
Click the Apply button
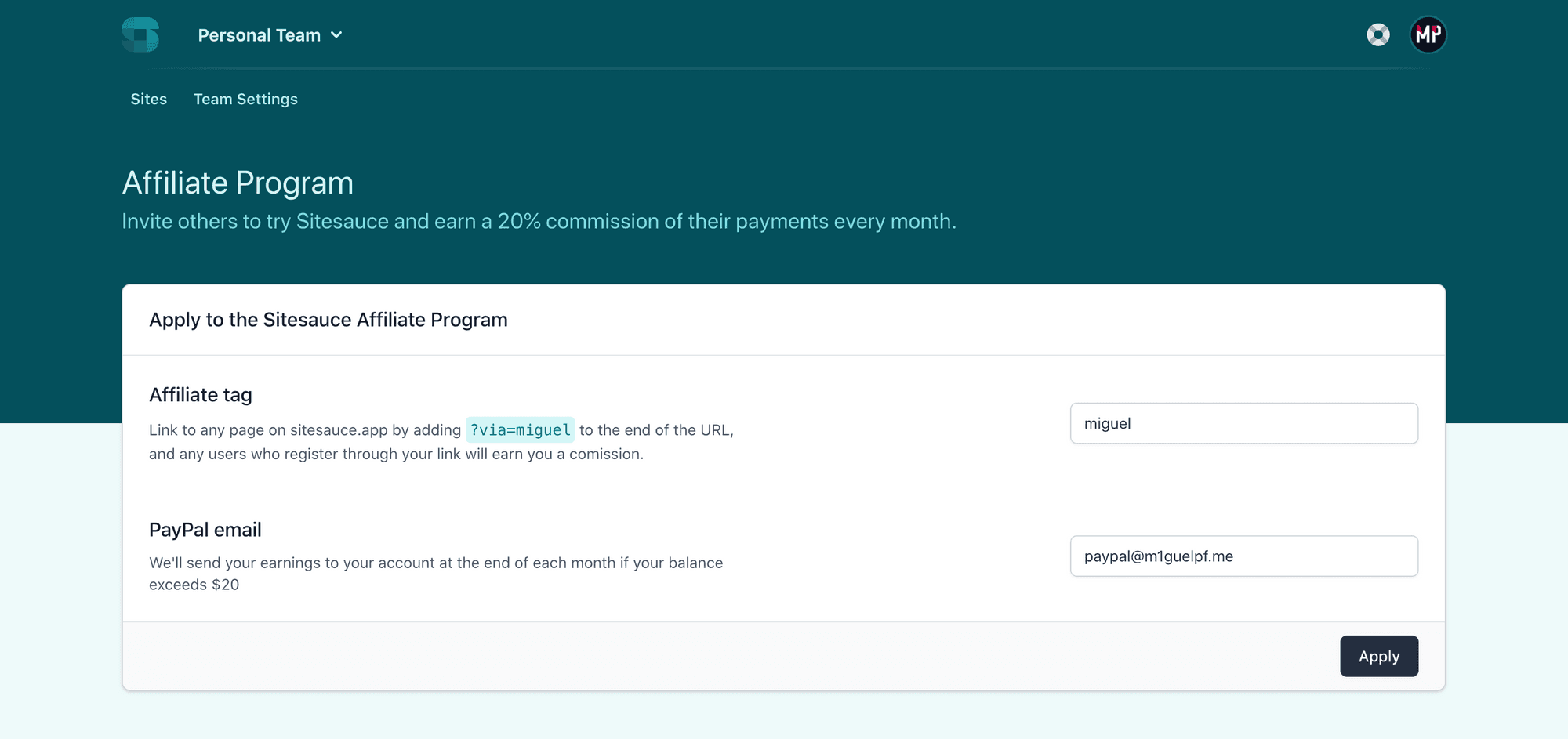1379,656
